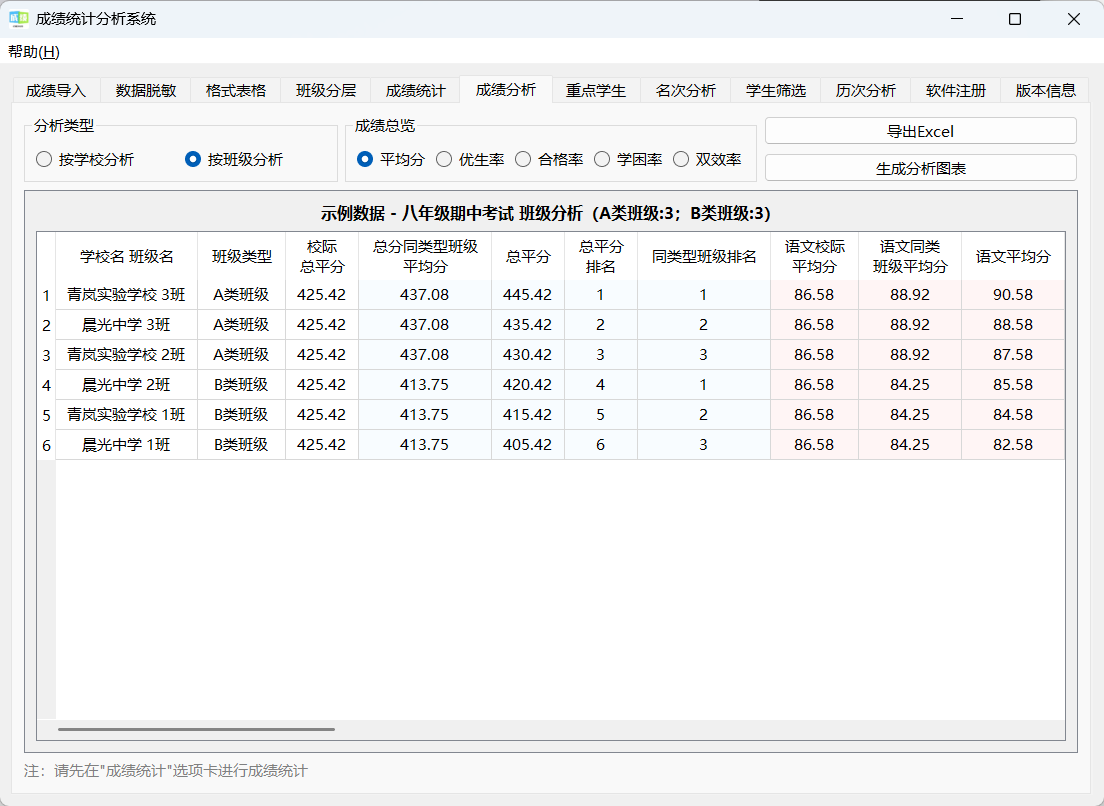
Task: Select row header number 5
Action: (46, 415)
